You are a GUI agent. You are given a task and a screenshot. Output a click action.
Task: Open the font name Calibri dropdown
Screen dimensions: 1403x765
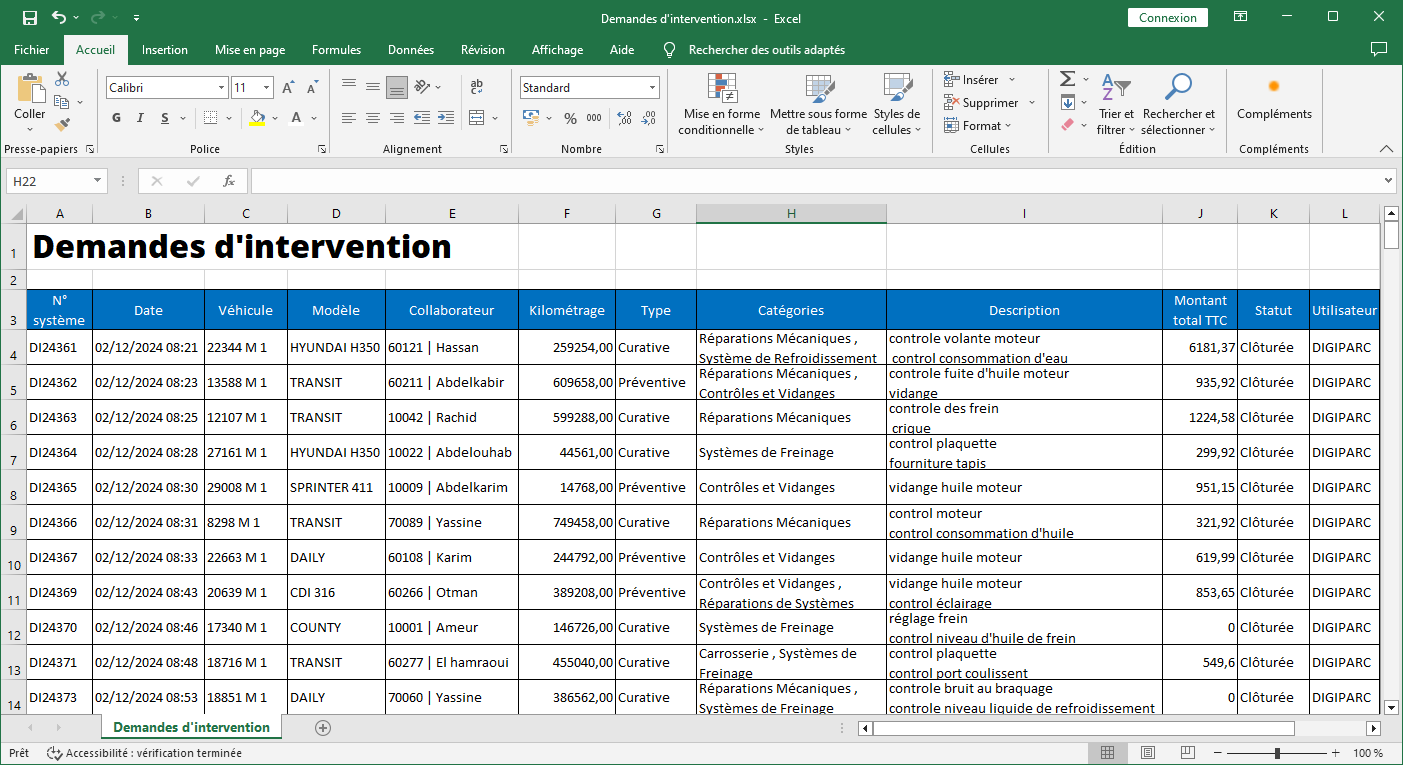221,88
